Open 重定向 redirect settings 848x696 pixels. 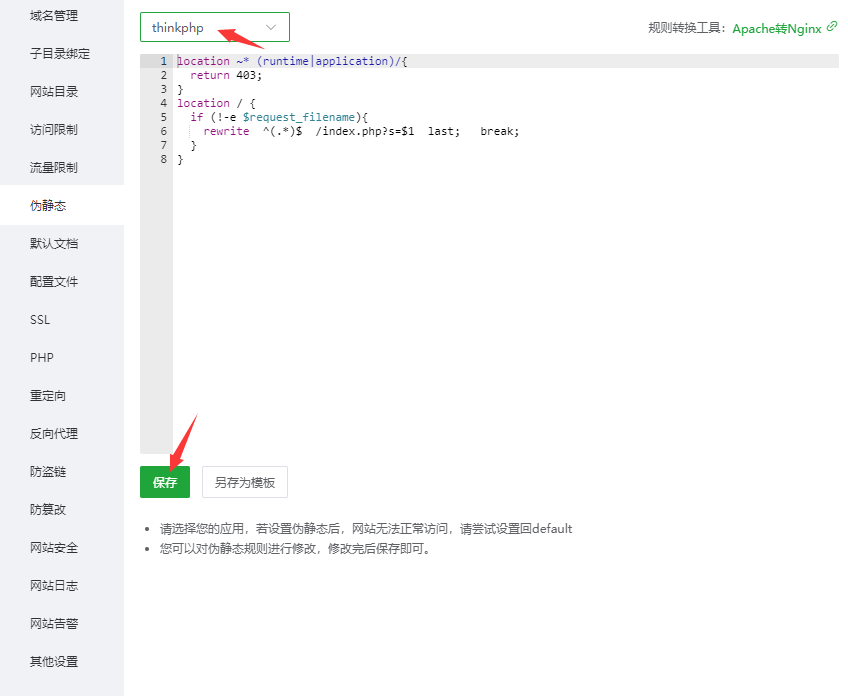(48, 395)
